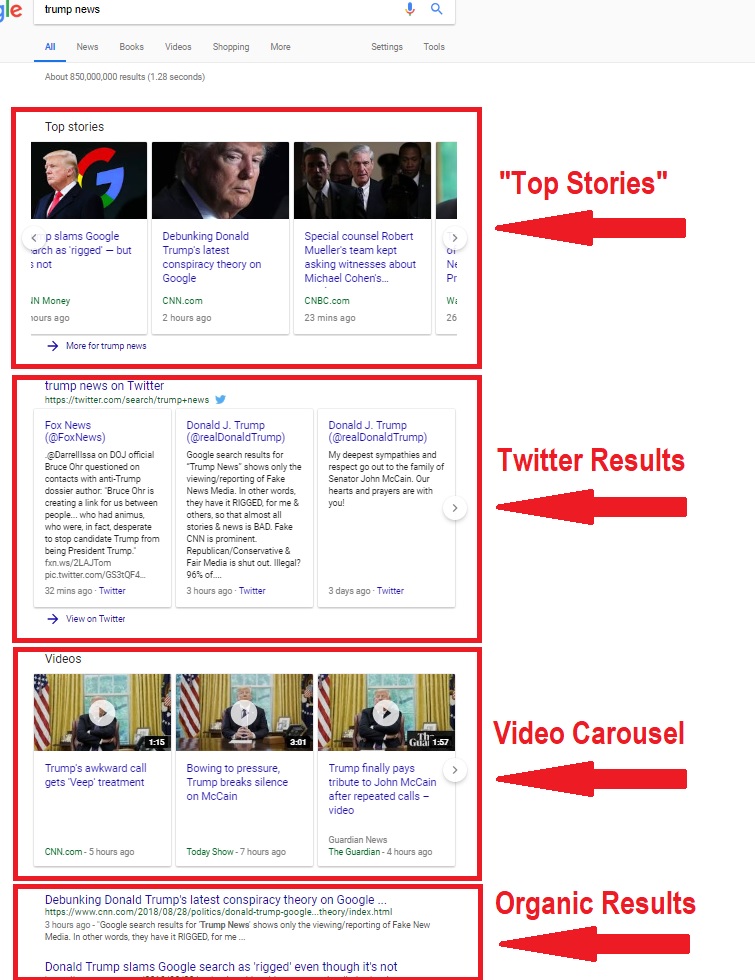Play the Trump's awkward call video

(x=102, y=712)
